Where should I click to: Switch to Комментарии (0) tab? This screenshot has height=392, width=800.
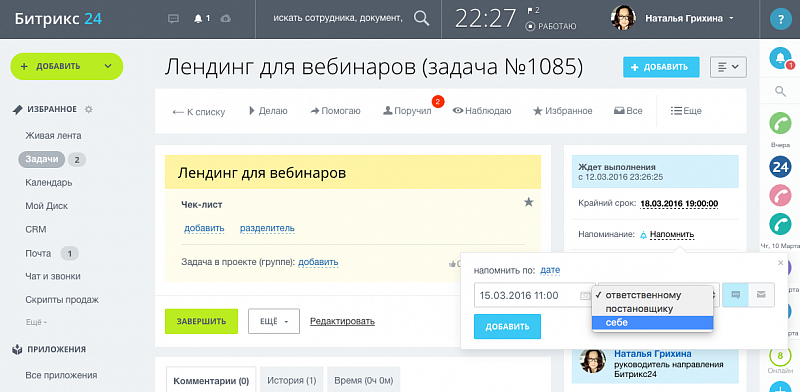click(211, 381)
